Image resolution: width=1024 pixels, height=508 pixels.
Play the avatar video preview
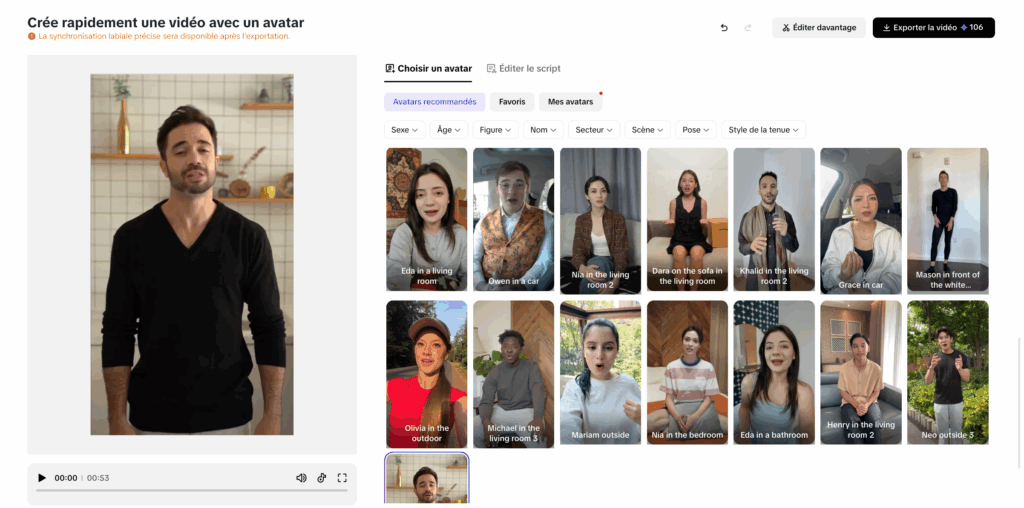tap(42, 478)
